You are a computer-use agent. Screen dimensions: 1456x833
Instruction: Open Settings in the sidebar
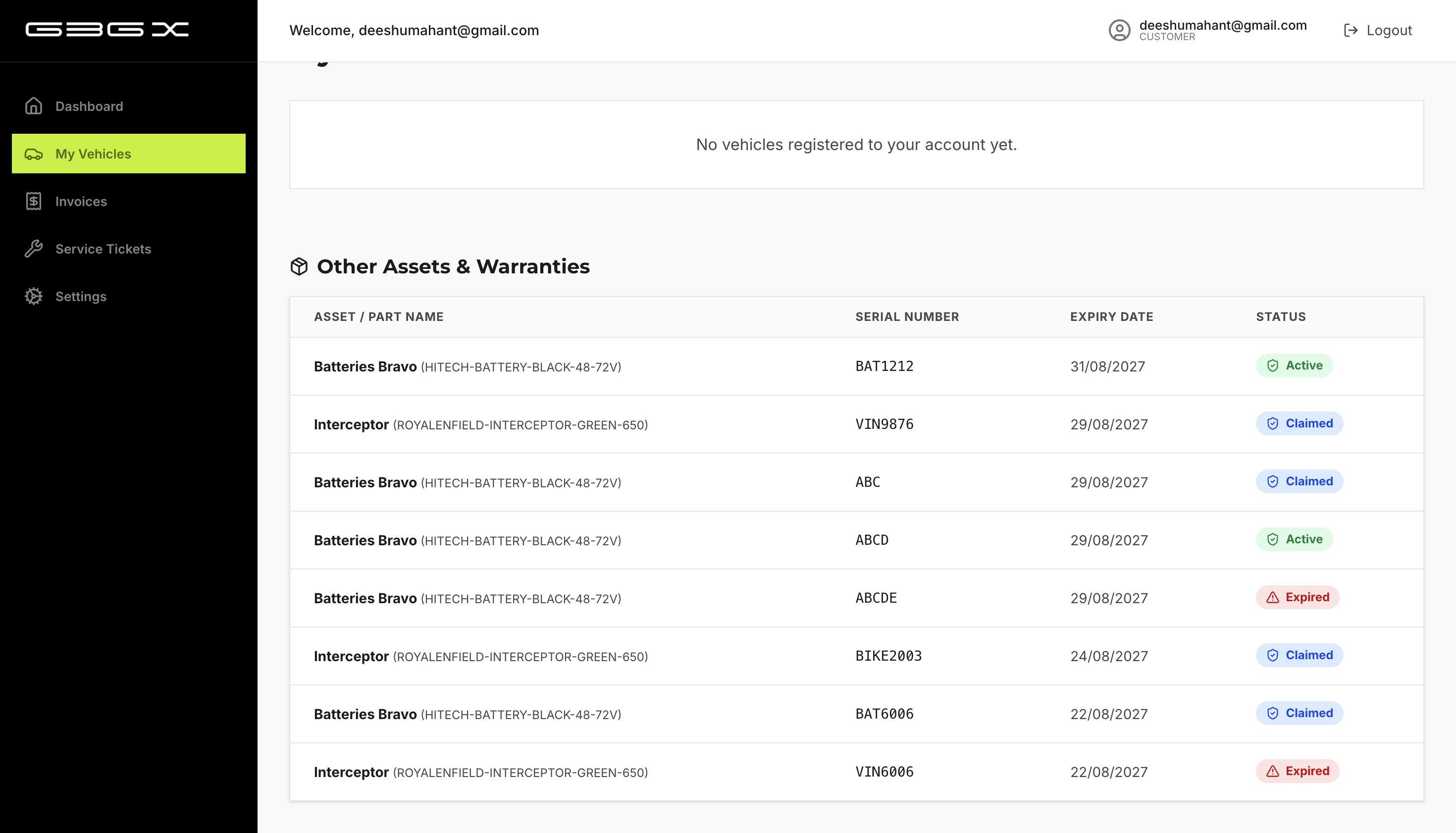point(129,296)
